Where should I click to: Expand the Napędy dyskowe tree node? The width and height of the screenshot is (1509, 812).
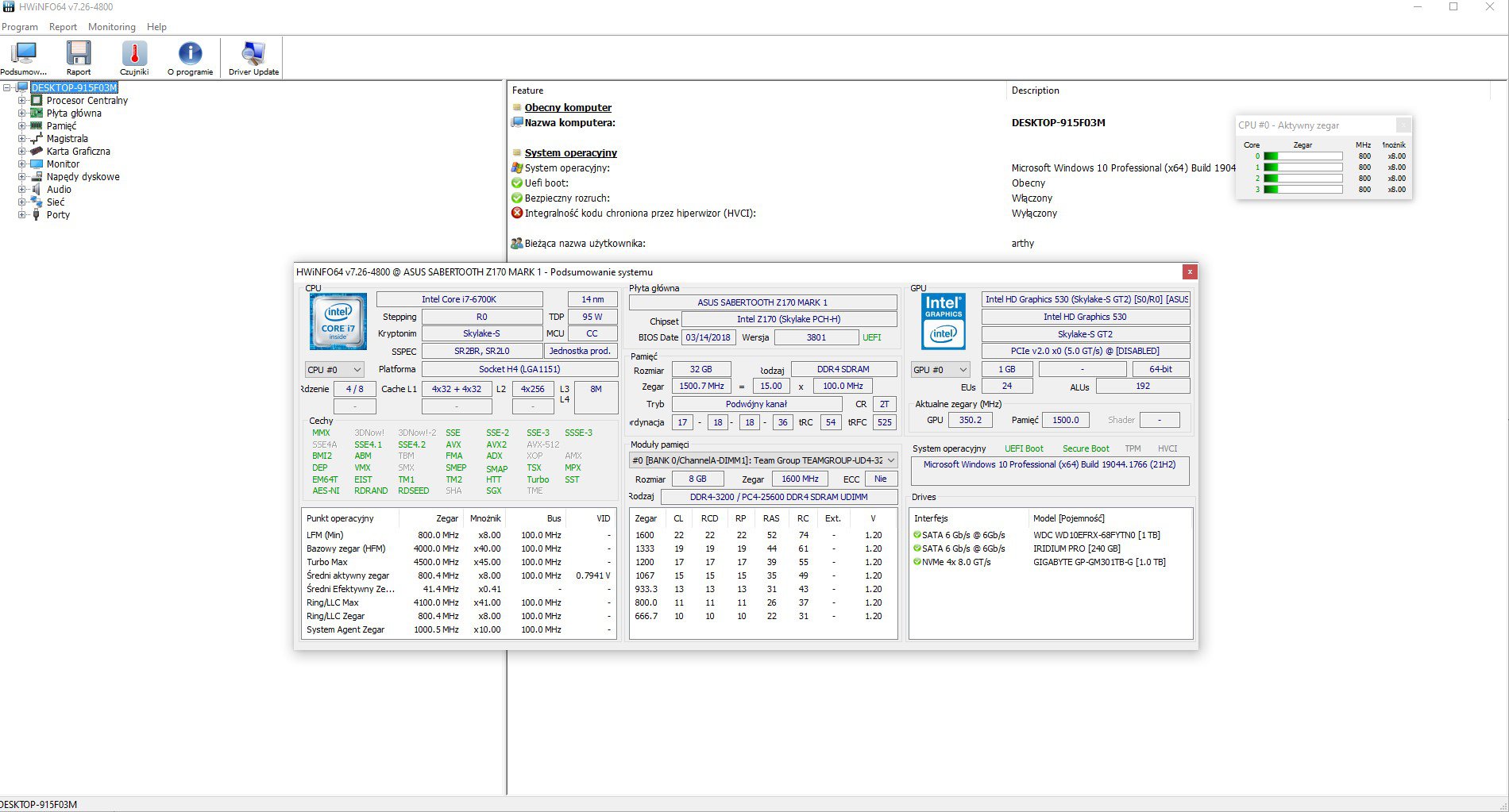pos(22,176)
